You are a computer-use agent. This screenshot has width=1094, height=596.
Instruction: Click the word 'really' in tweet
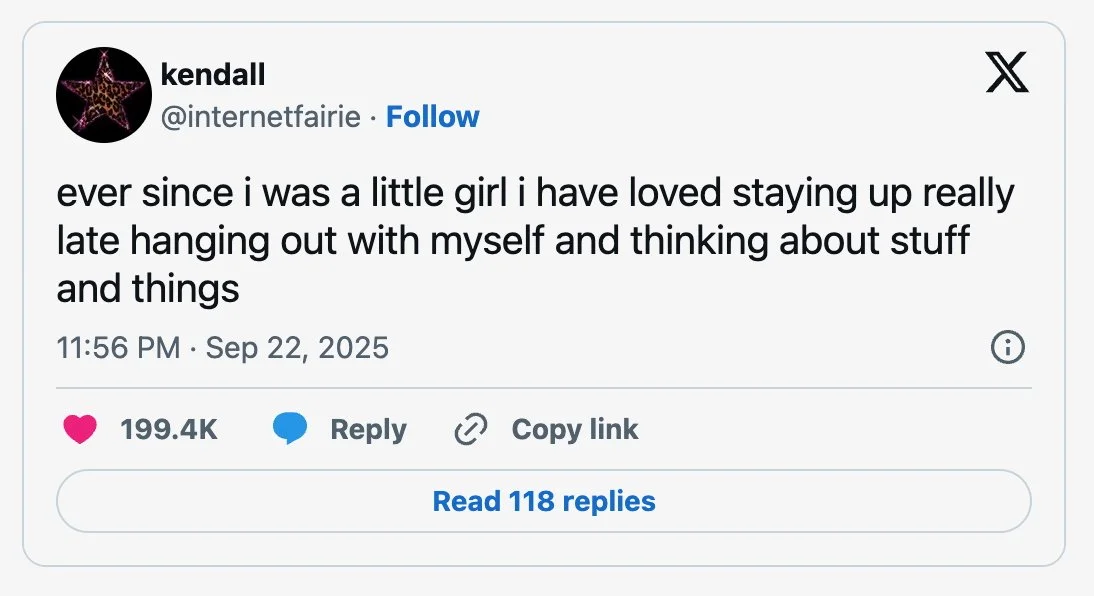pos(966,194)
